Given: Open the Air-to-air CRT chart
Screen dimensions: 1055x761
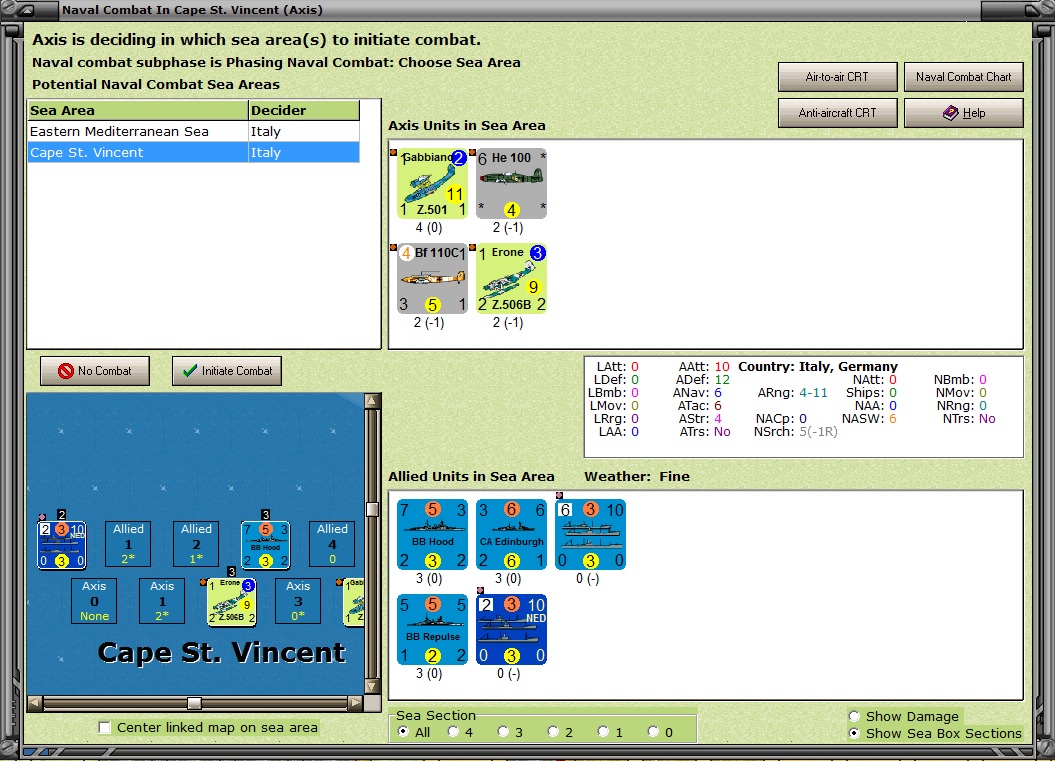Looking at the screenshot, I should (837, 77).
